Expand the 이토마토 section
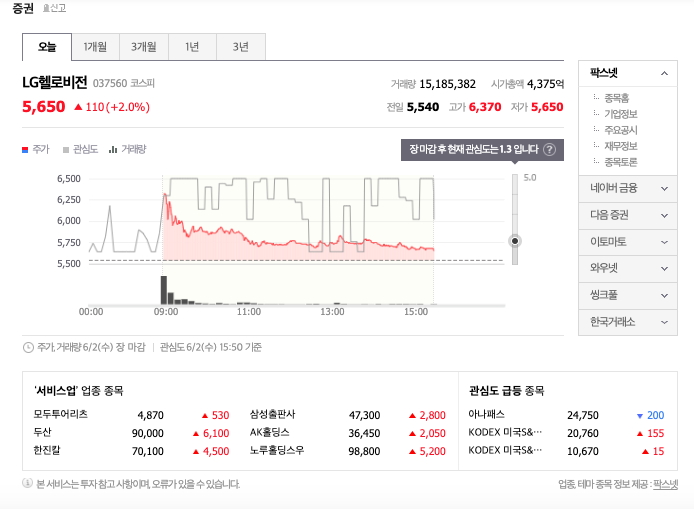The width and height of the screenshot is (694, 509). tap(628, 242)
